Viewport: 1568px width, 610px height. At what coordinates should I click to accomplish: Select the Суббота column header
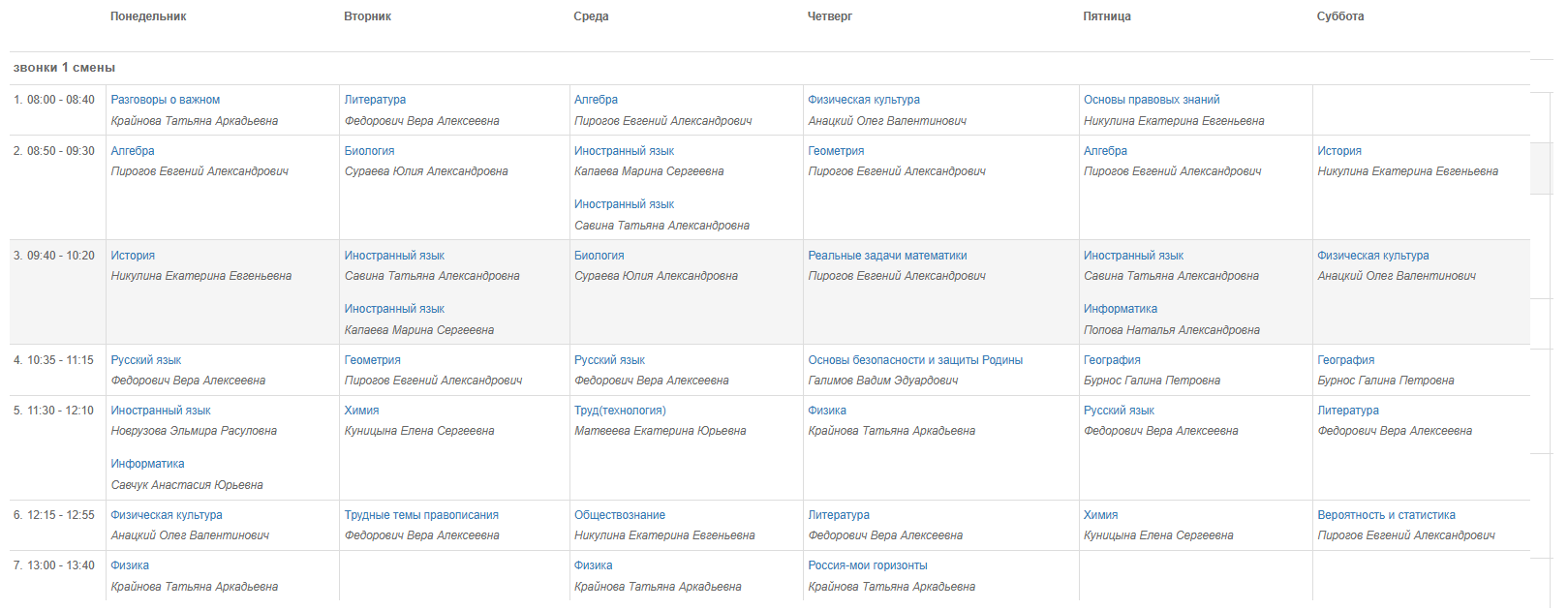1340,16
